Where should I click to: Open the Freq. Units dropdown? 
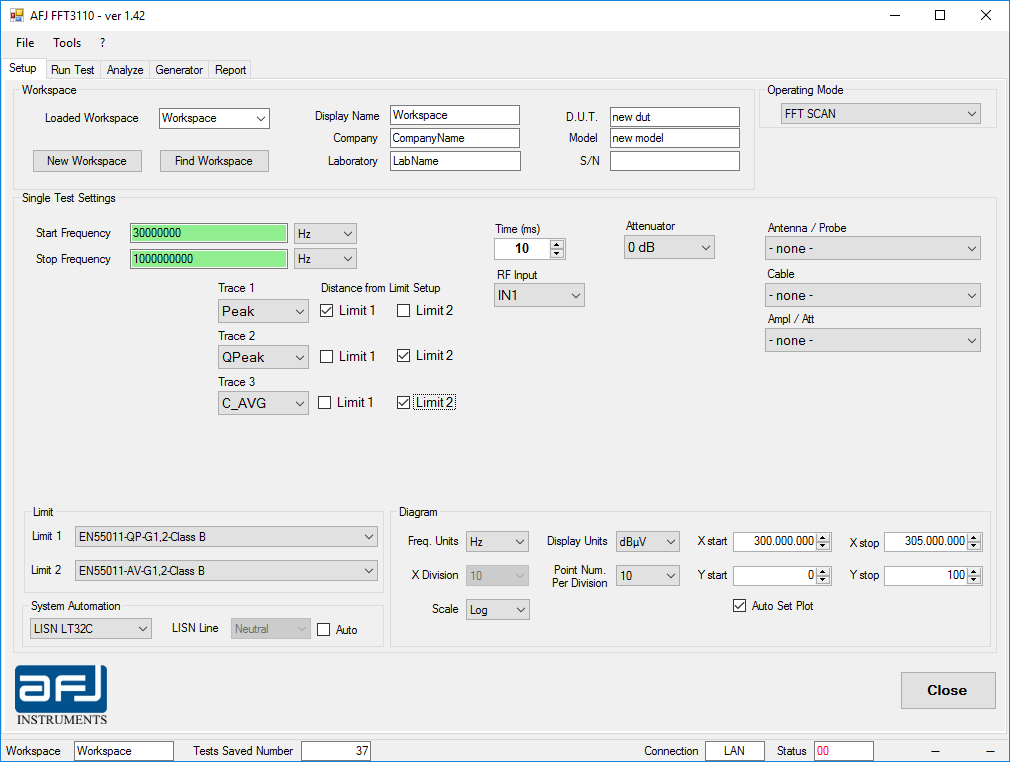pos(497,542)
